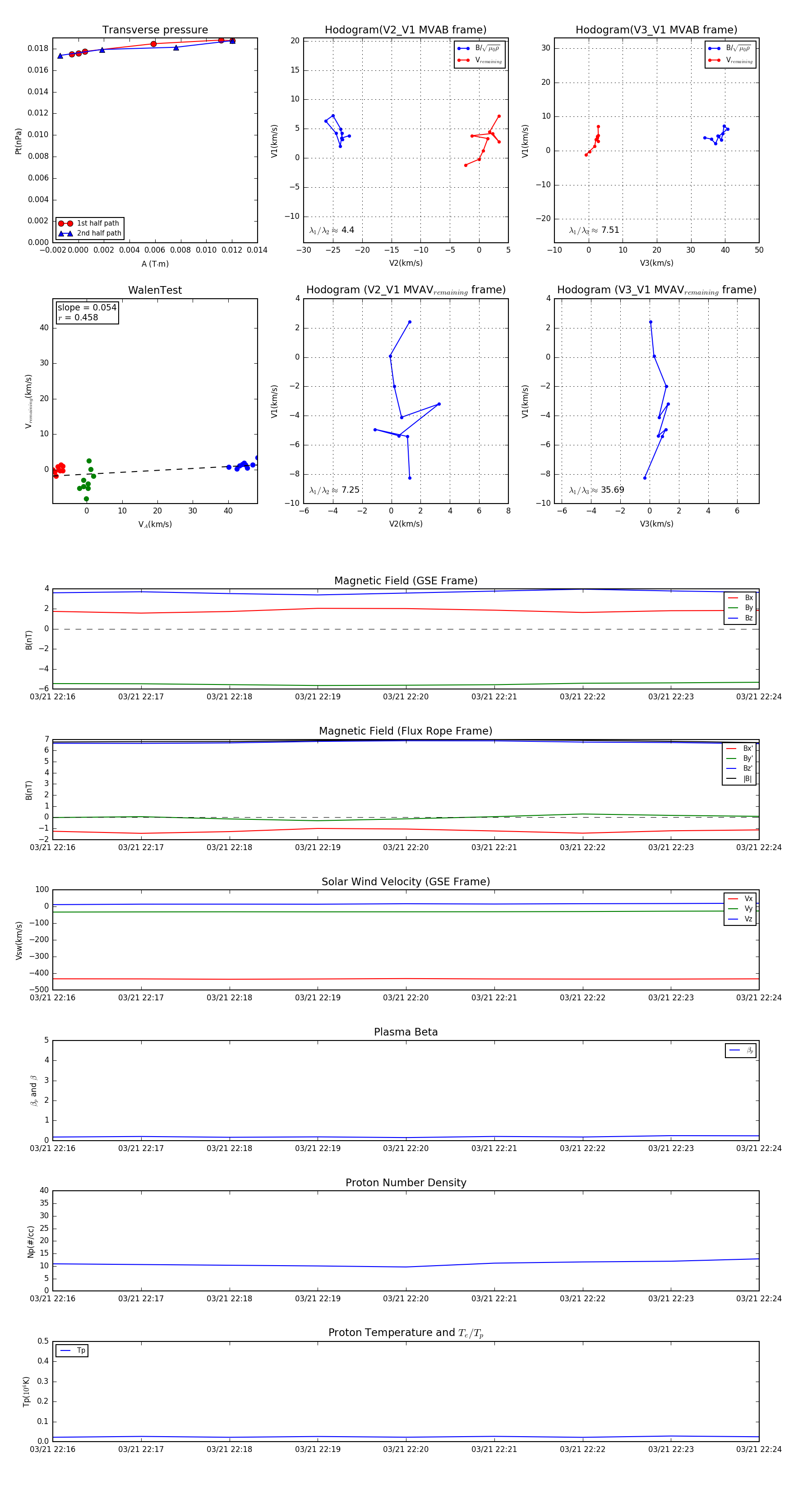Select the Bz legend entry

tap(740, 618)
